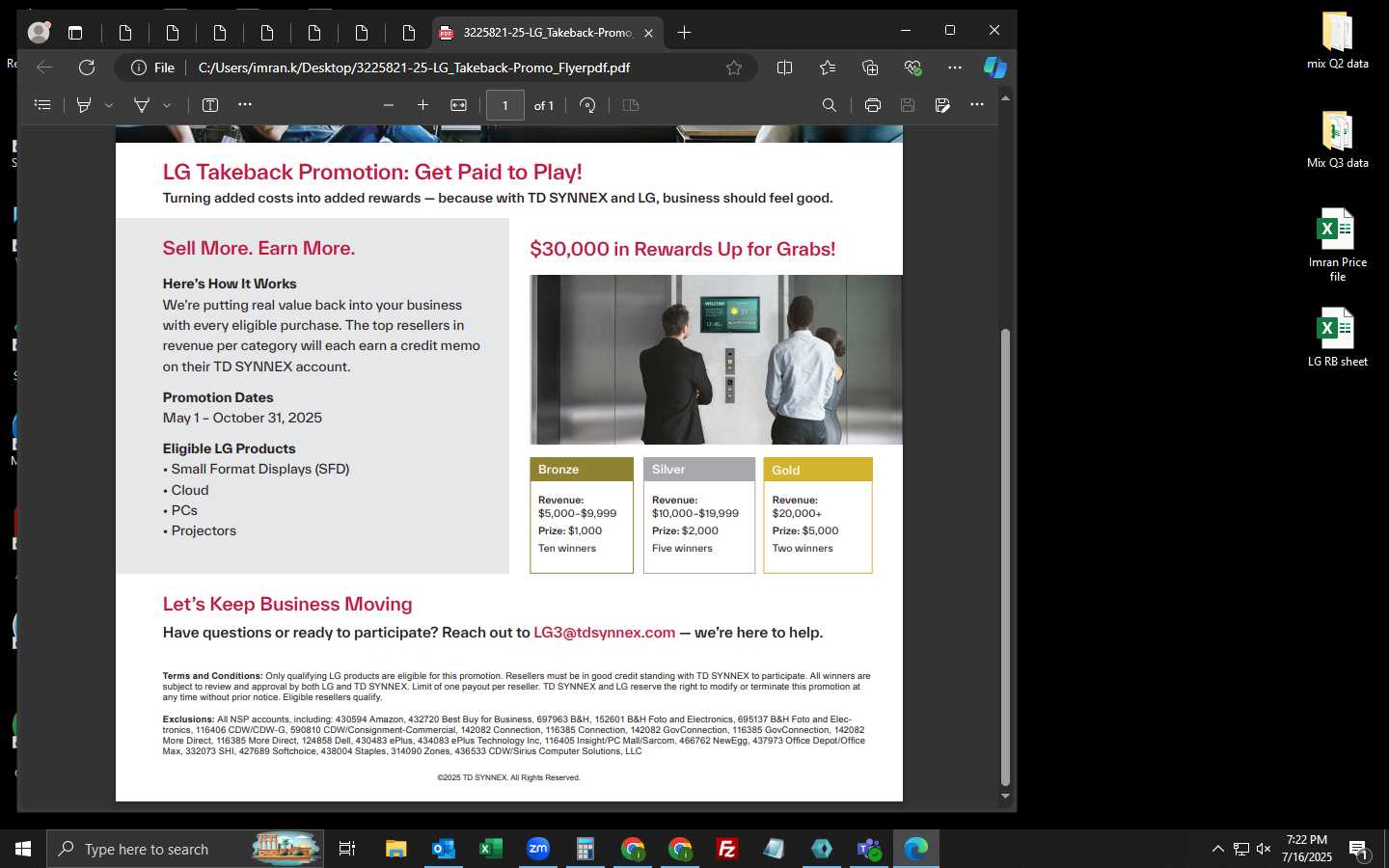
Task: Open the 'mix Q2 data' desktop folder
Action: point(1337,41)
